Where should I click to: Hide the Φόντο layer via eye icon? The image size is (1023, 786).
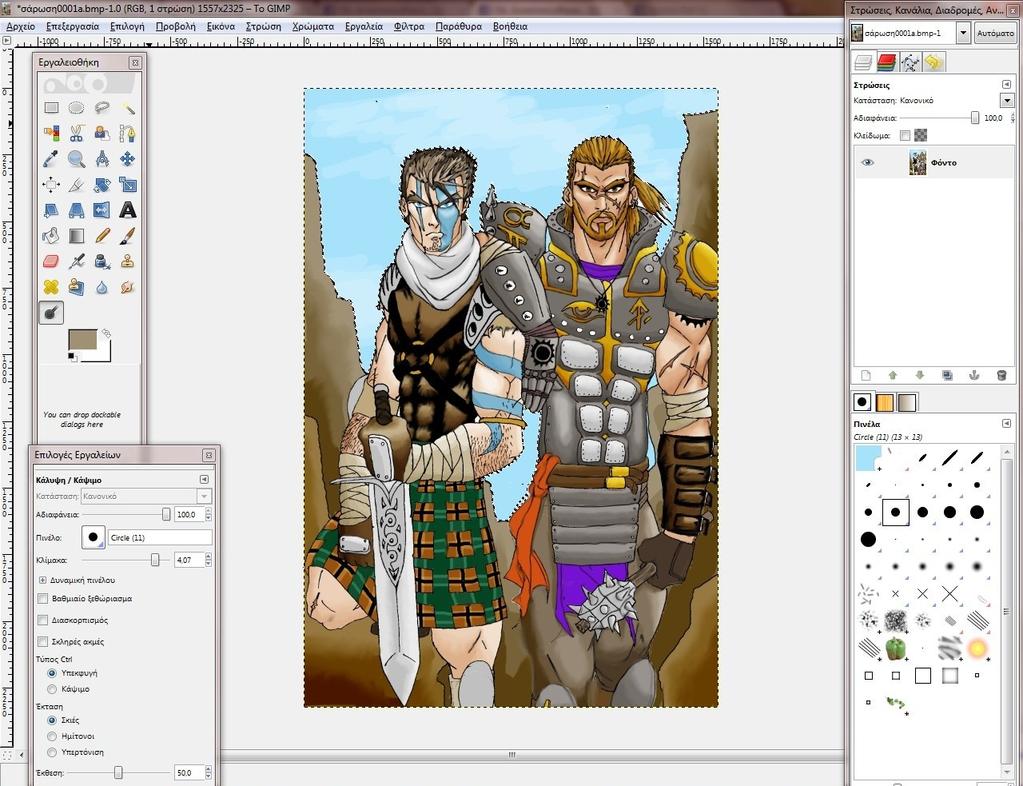[x=867, y=162]
